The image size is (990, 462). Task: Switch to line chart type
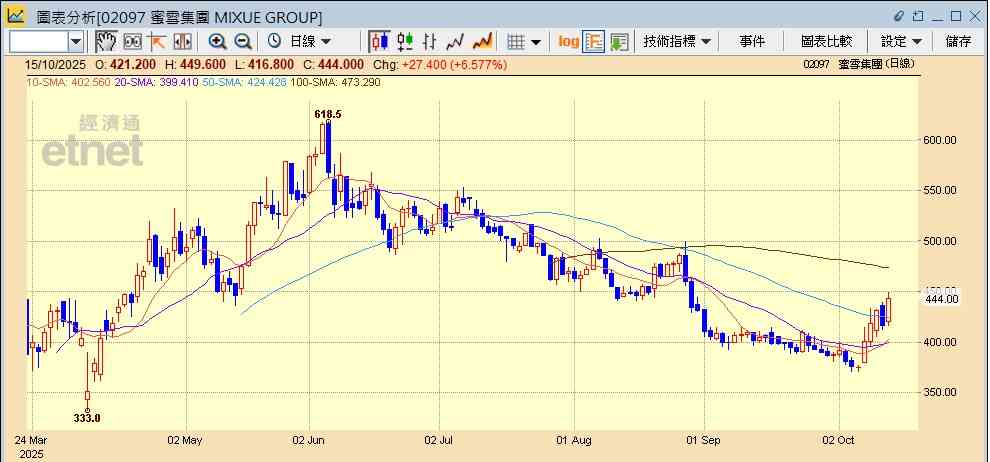coord(456,41)
